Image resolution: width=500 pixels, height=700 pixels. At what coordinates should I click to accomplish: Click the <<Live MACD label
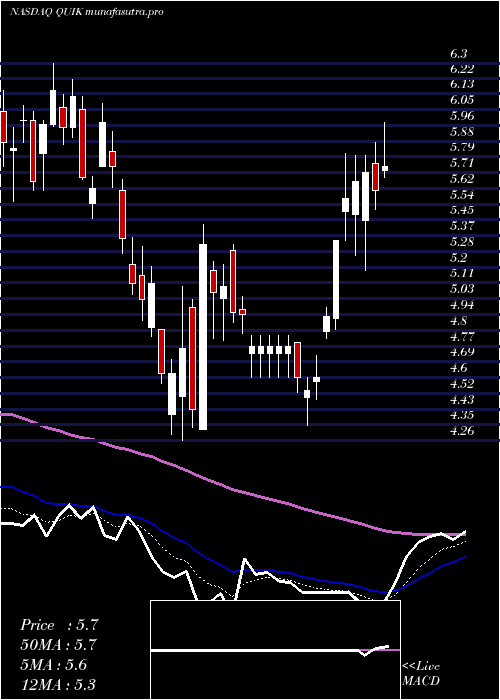tap(421, 674)
